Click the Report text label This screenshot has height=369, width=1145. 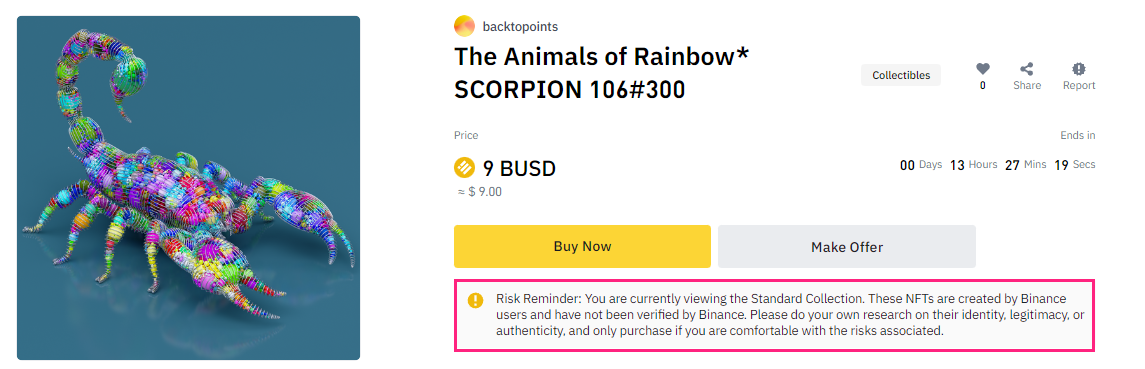(x=1079, y=85)
